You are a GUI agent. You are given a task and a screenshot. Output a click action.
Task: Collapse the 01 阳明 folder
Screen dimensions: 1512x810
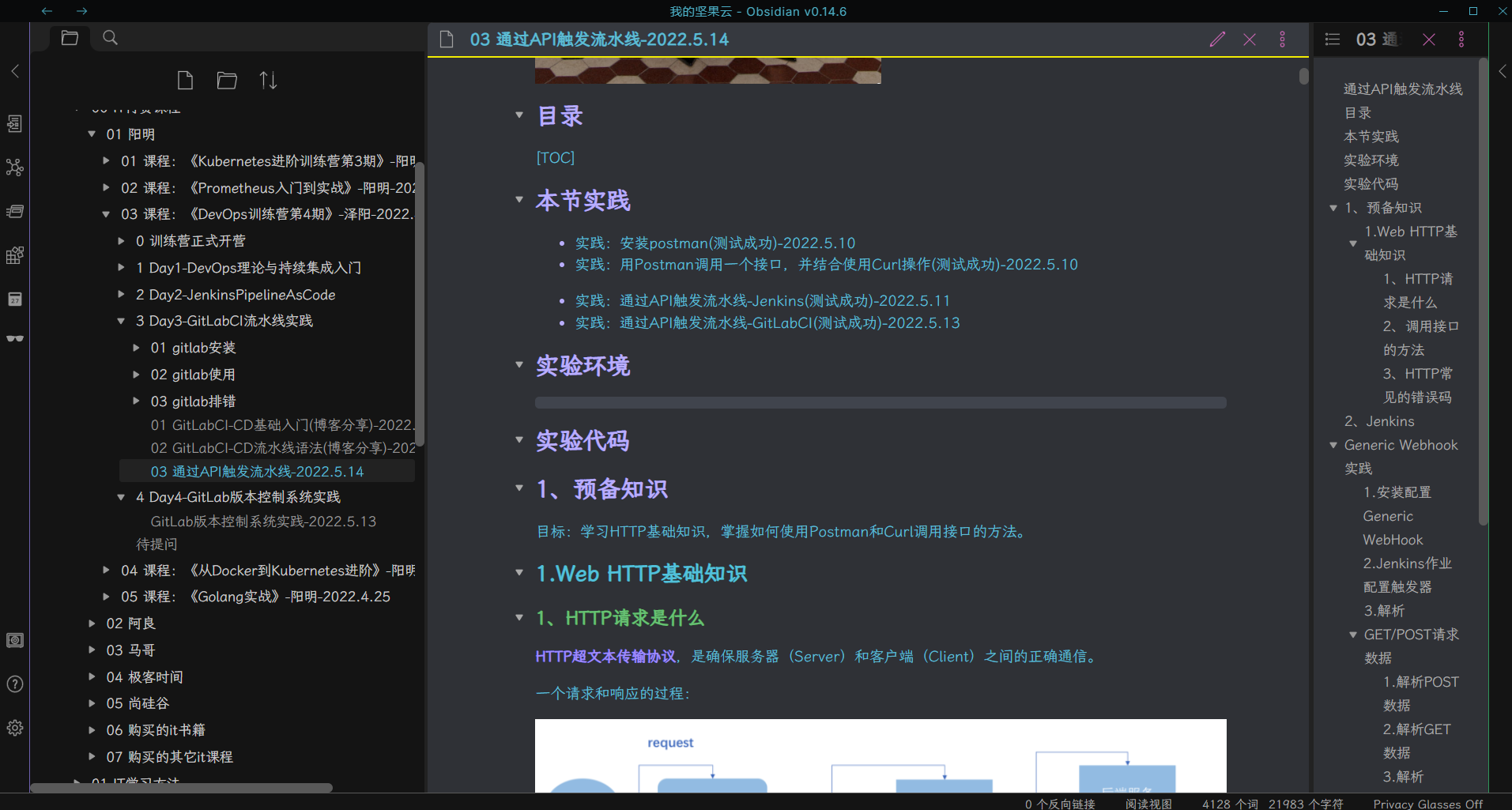(92, 134)
